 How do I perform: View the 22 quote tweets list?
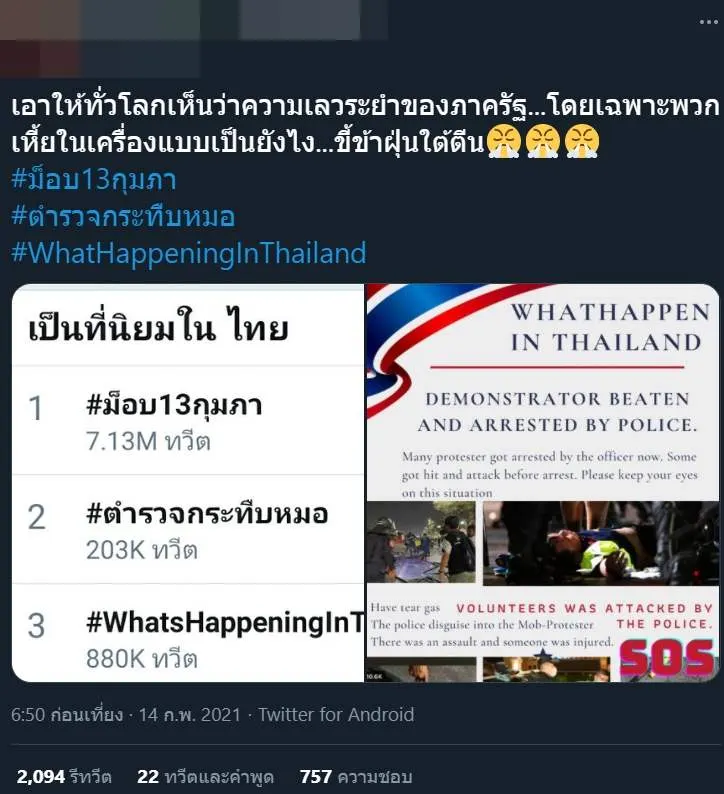point(205,776)
